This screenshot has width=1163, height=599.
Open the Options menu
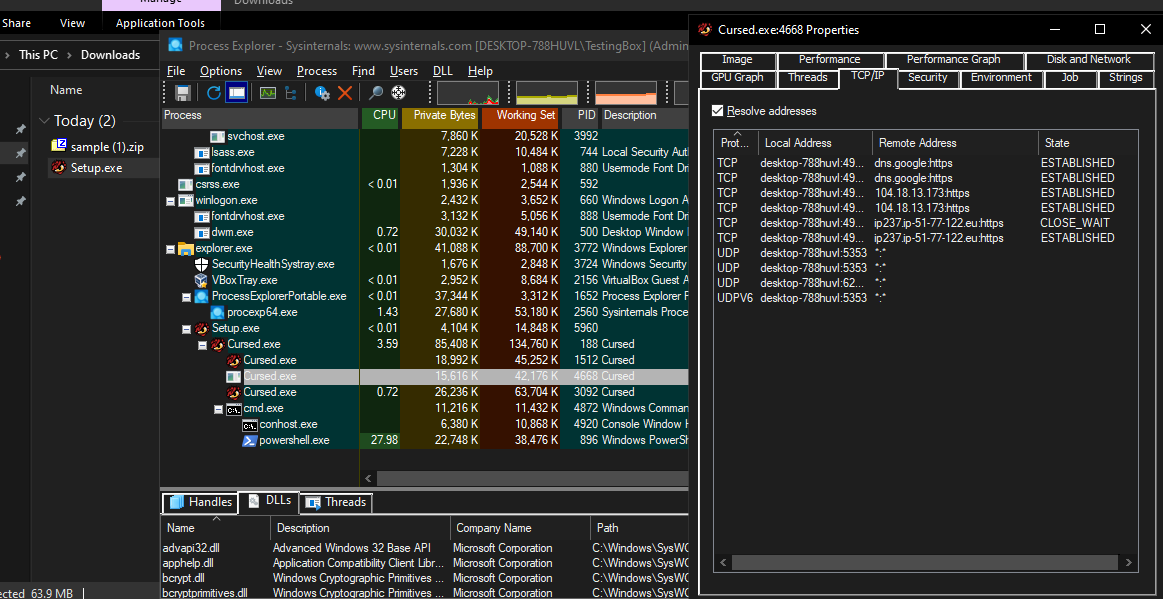(220, 71)
